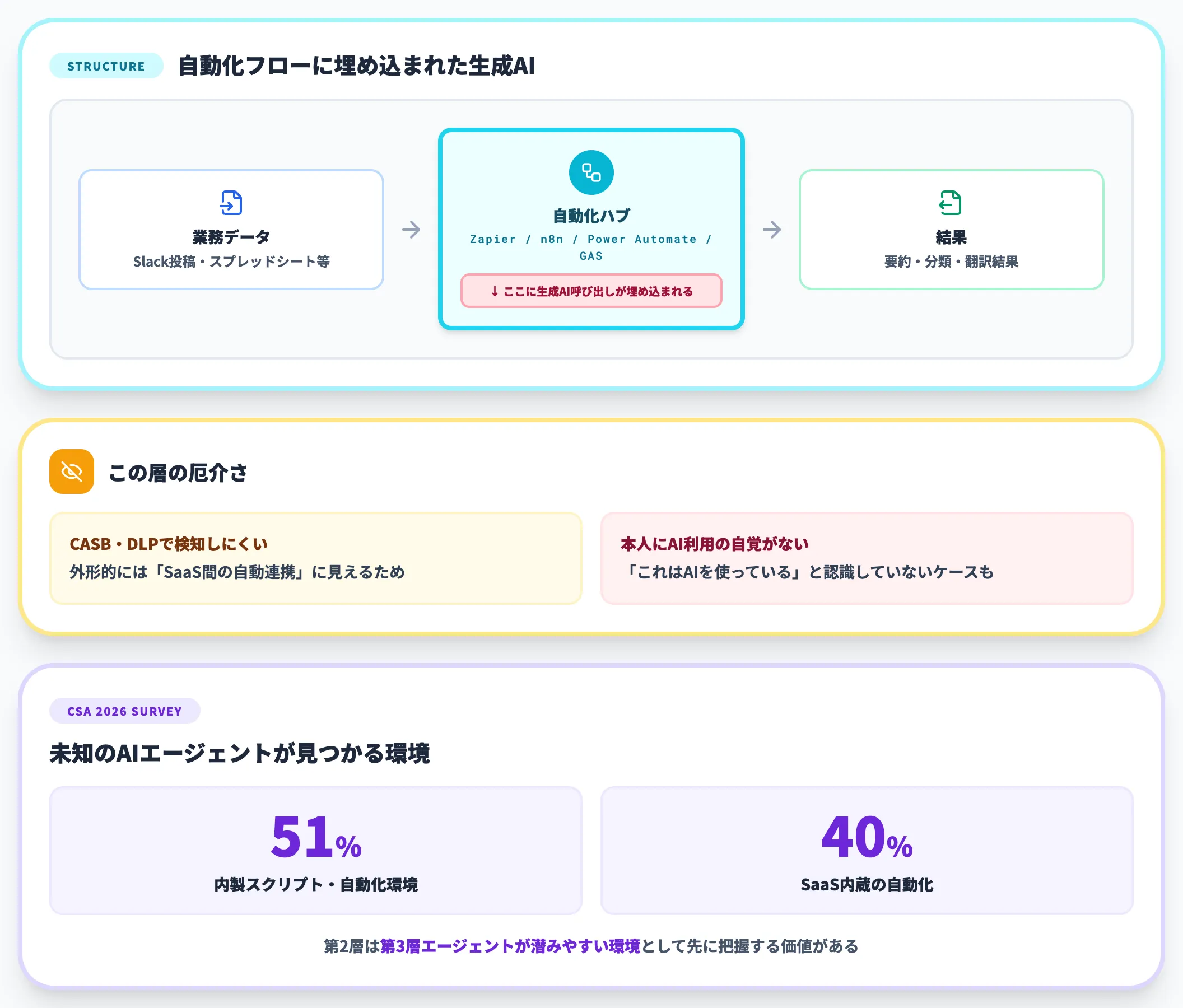The width and height of the screenshot is (1183, 1008).
Task: Click the 51% statistic
Action: pos(316,837)
